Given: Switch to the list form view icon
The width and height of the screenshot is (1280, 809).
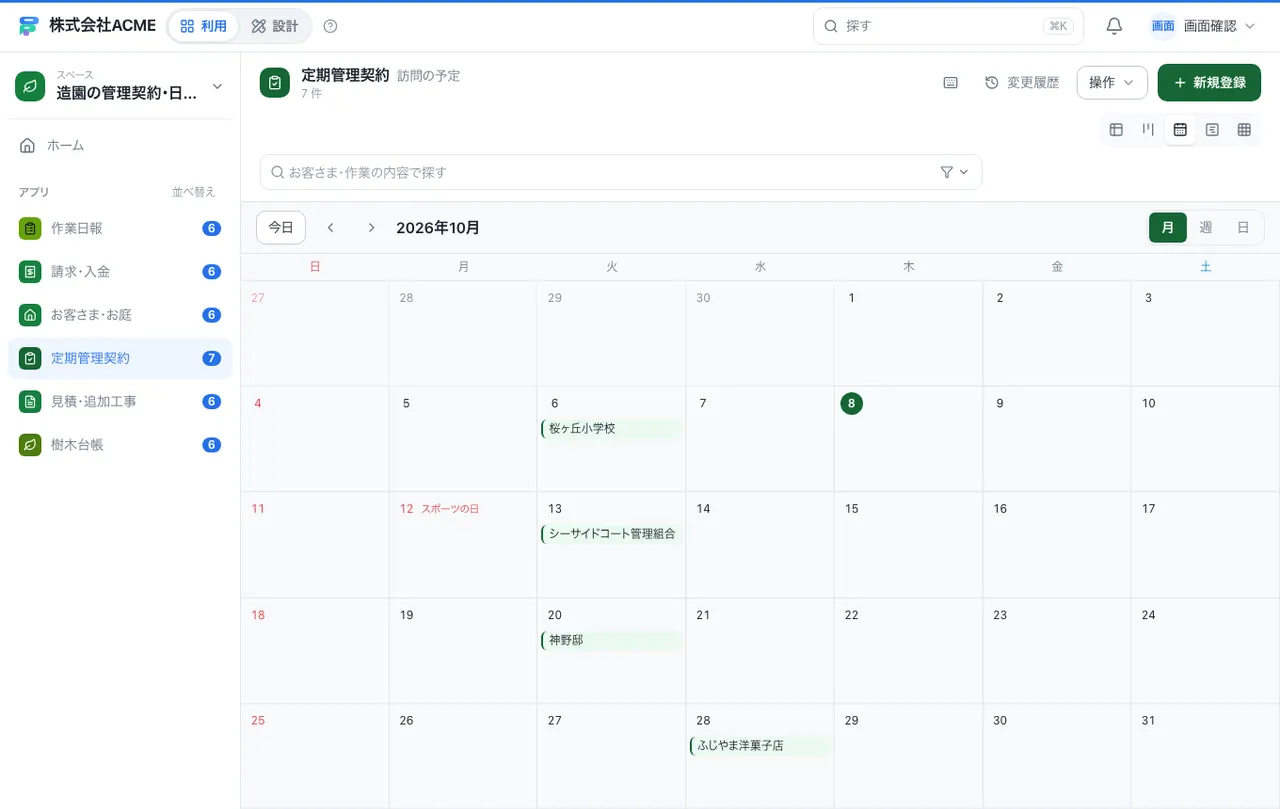Looking at the screenshot, I should click(x=1212, y=129).
